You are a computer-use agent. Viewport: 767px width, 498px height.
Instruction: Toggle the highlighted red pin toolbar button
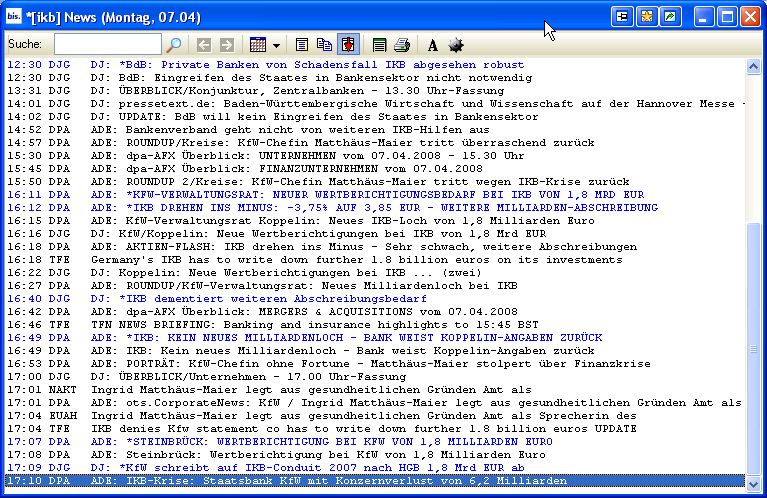pyautogui.click(x=348, y=45)
